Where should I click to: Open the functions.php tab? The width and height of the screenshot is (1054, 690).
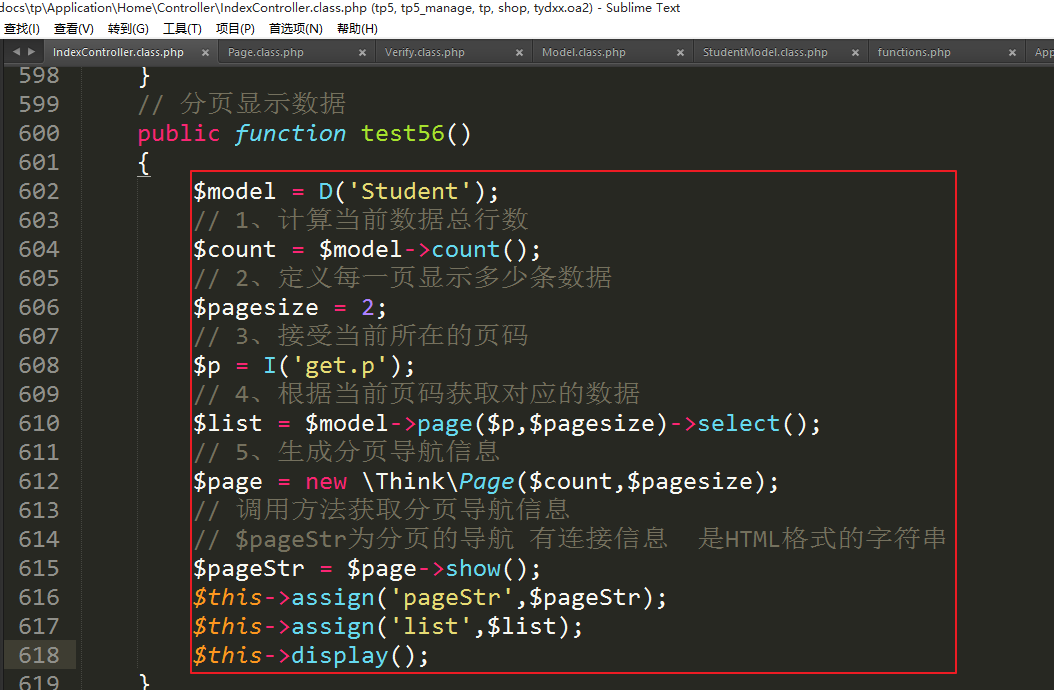[x=914, y=52]
